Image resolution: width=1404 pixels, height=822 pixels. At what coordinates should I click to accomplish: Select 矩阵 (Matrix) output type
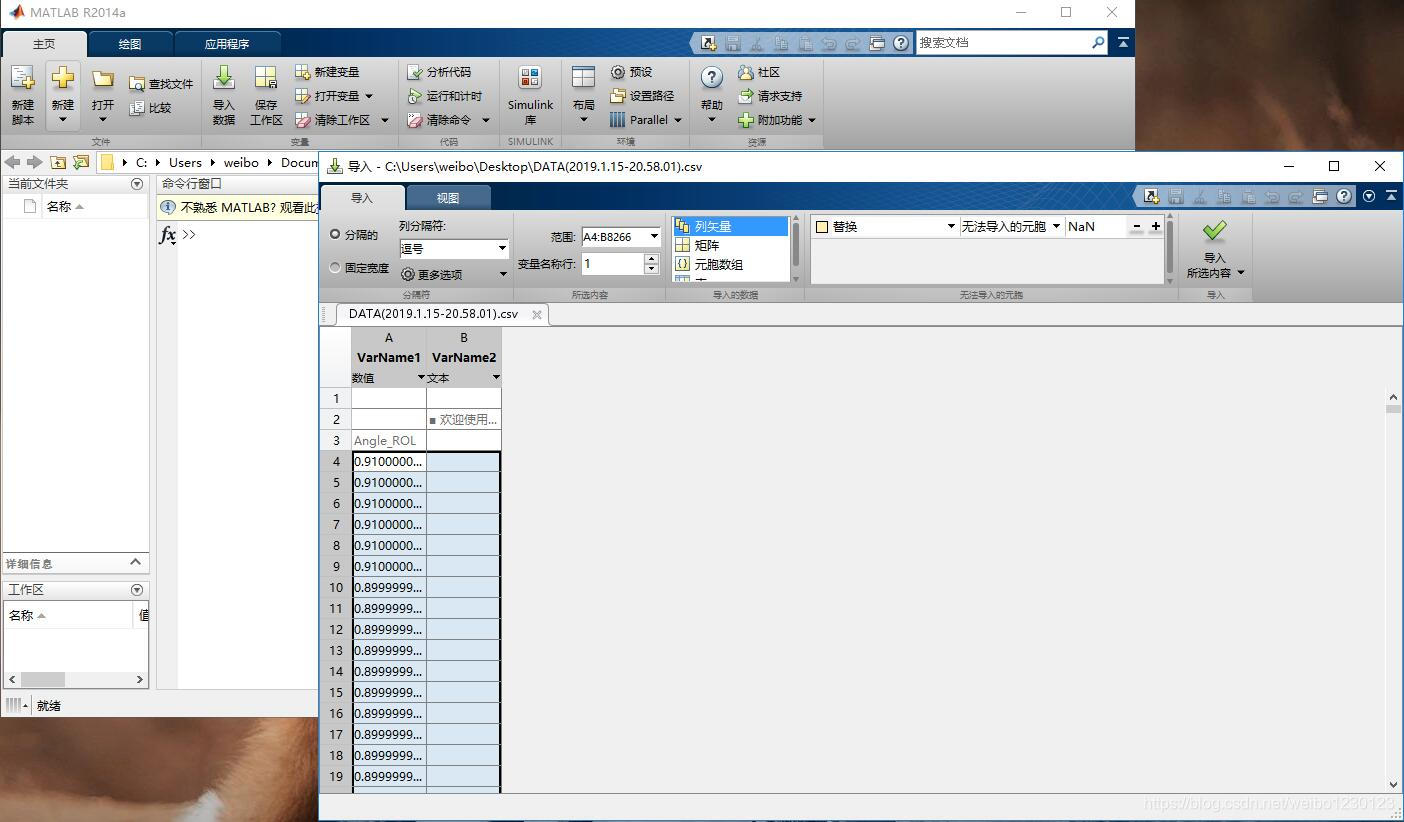click(731, 245)
